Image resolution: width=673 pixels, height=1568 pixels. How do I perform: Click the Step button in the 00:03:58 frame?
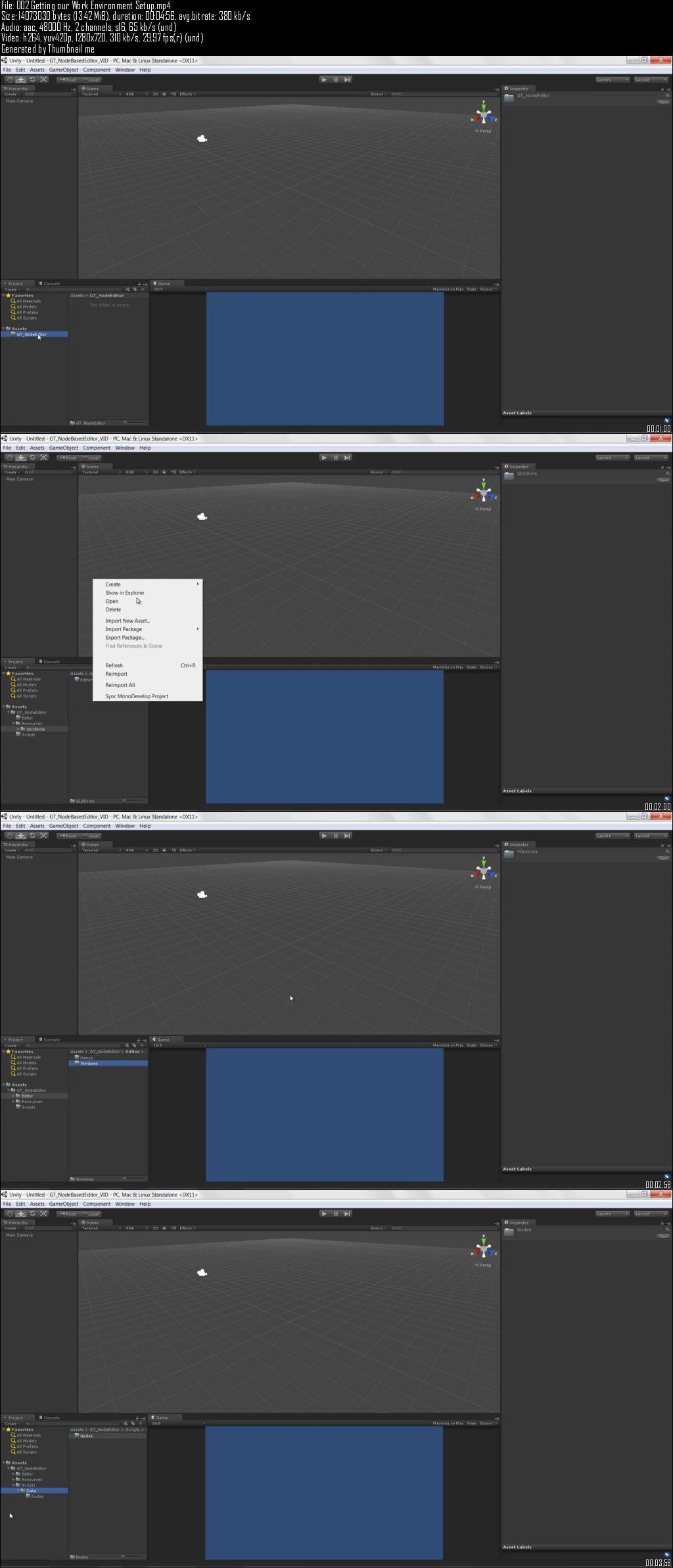pyautogui.click(x=347, y=1214)
